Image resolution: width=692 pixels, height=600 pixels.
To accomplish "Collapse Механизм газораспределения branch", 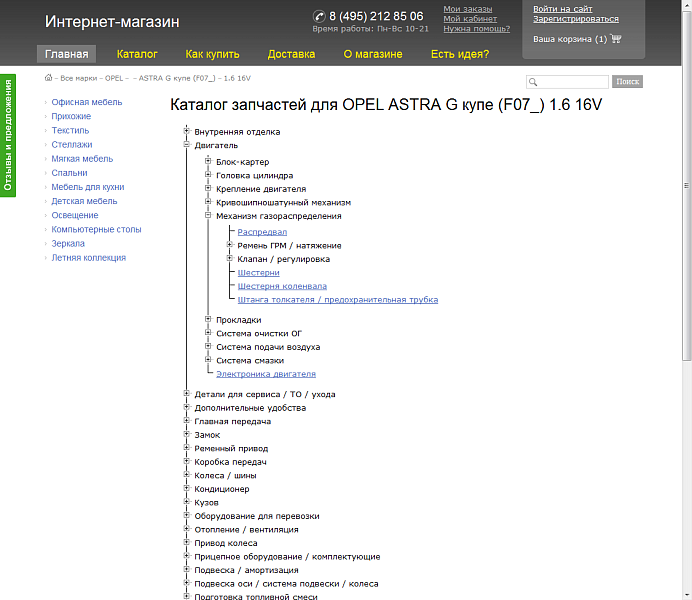I will click(x=208, y=215).
